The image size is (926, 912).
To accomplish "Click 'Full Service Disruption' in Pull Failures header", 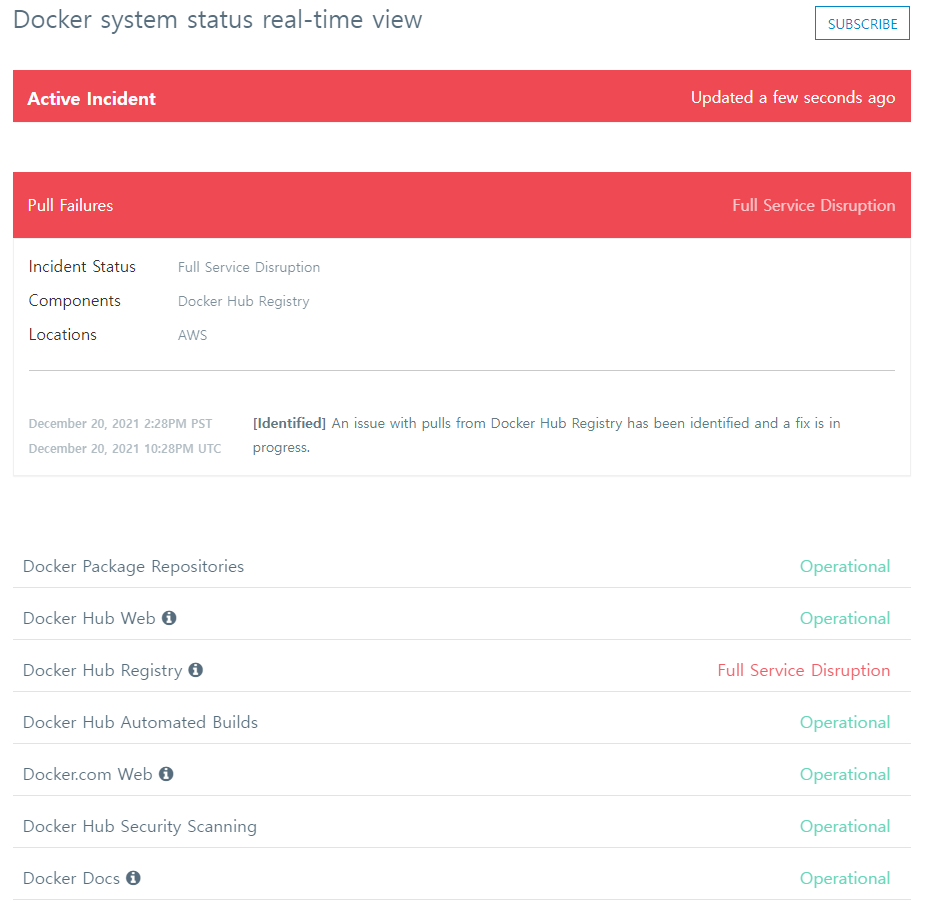I will [813, 206].
